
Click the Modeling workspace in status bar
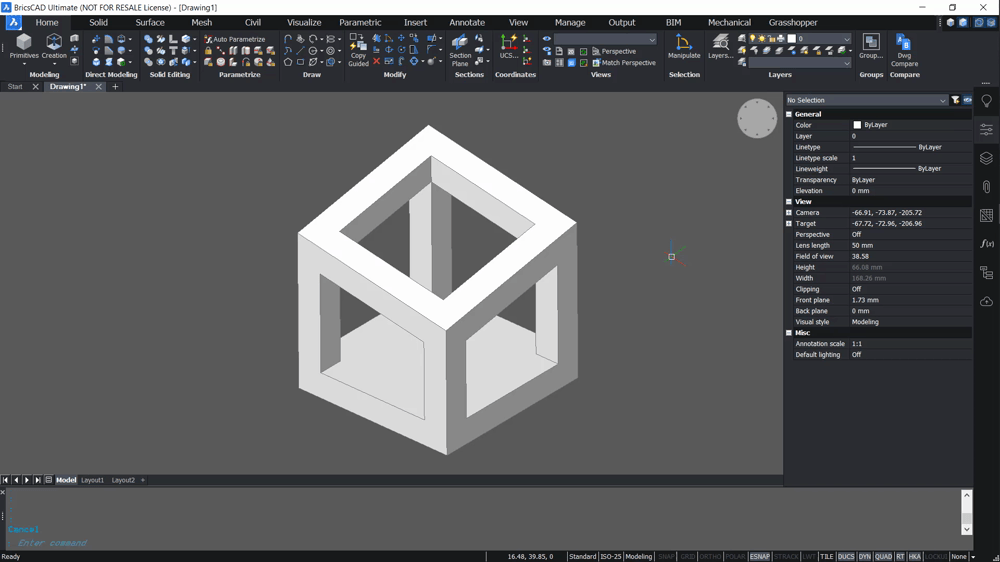pyautogui.click(x=638, y=556)
